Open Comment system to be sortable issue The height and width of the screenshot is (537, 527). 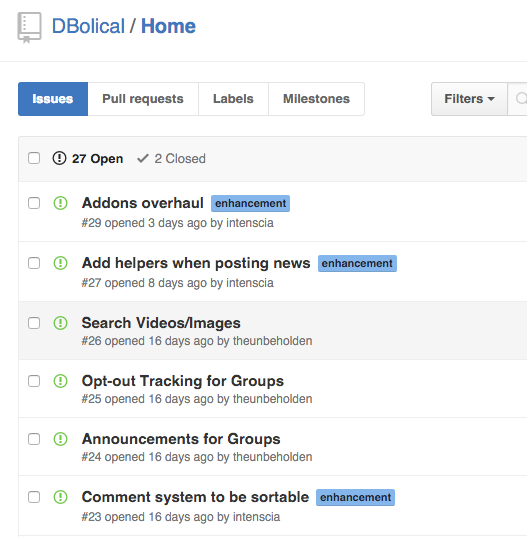coord(195,497)
